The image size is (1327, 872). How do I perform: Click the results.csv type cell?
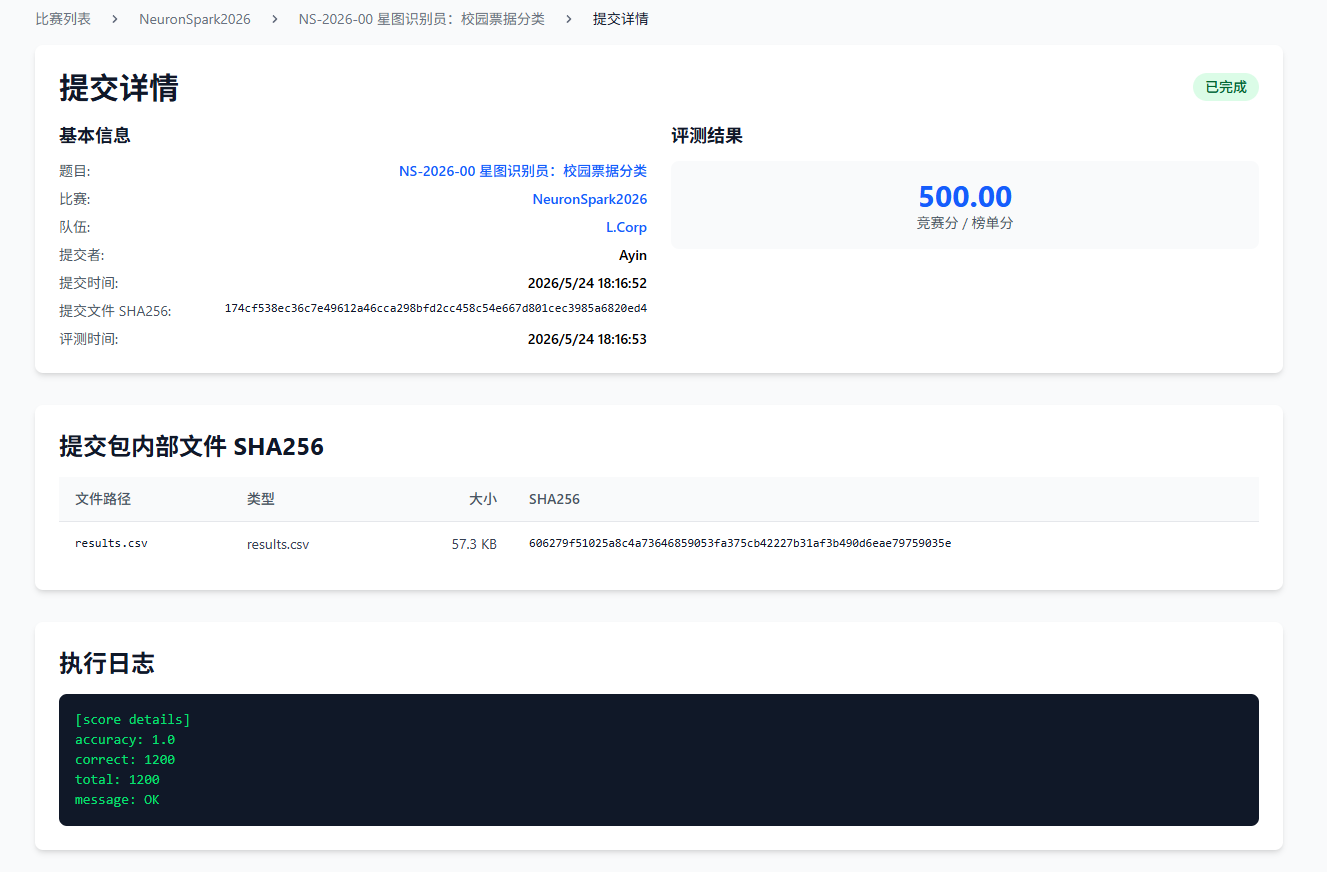pyautogui.click(x=278, y=545)
